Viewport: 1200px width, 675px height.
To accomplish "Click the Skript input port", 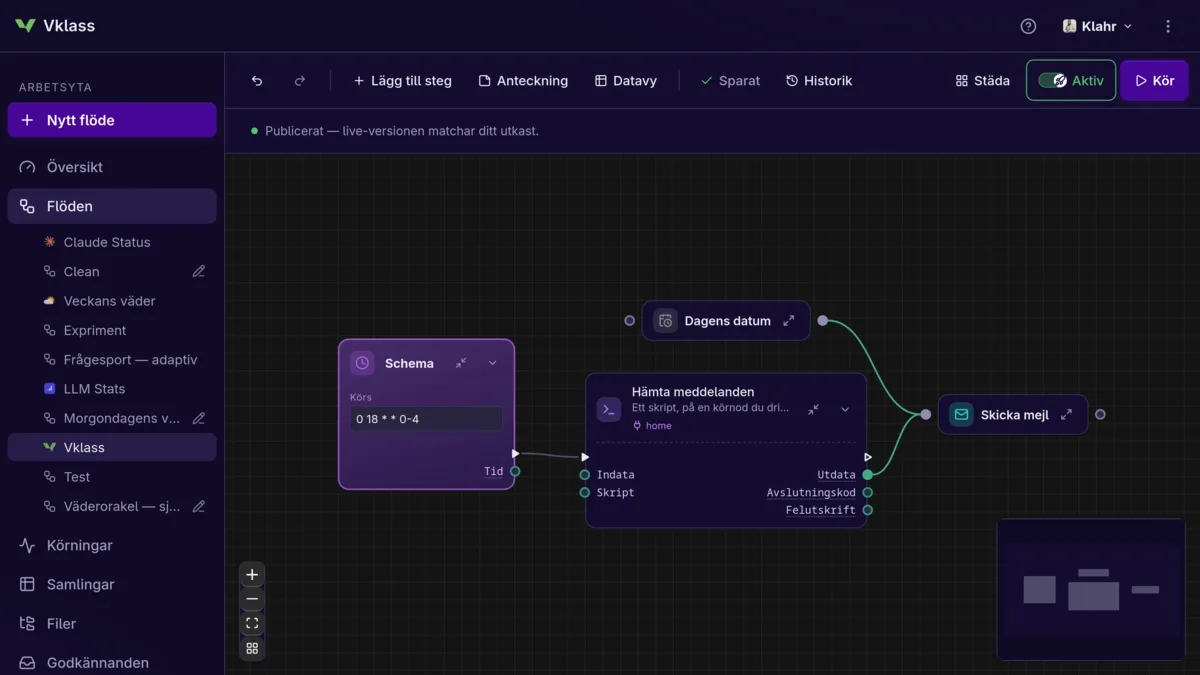I will [585, 492].
